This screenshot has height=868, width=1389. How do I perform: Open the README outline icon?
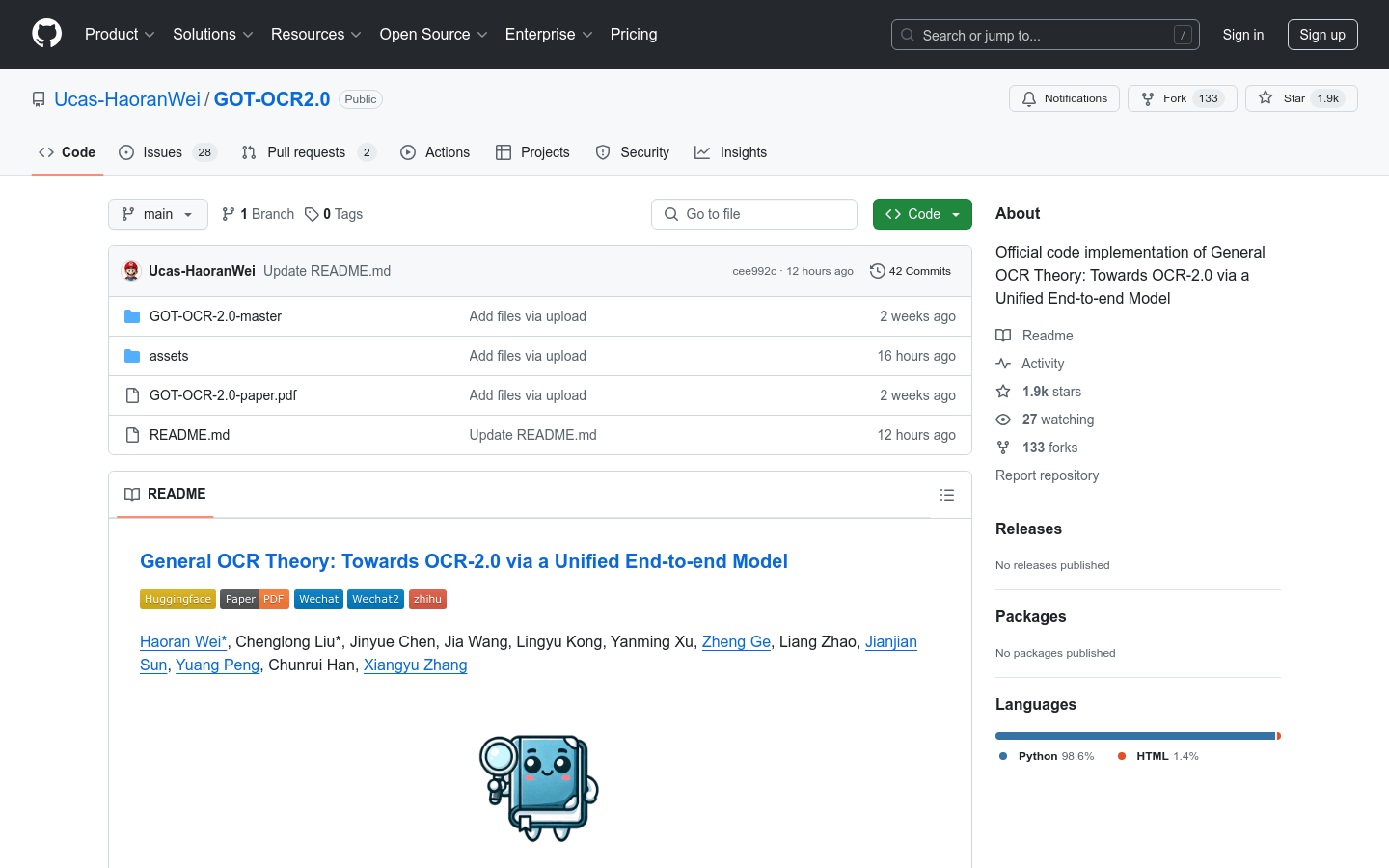[947, 495]
